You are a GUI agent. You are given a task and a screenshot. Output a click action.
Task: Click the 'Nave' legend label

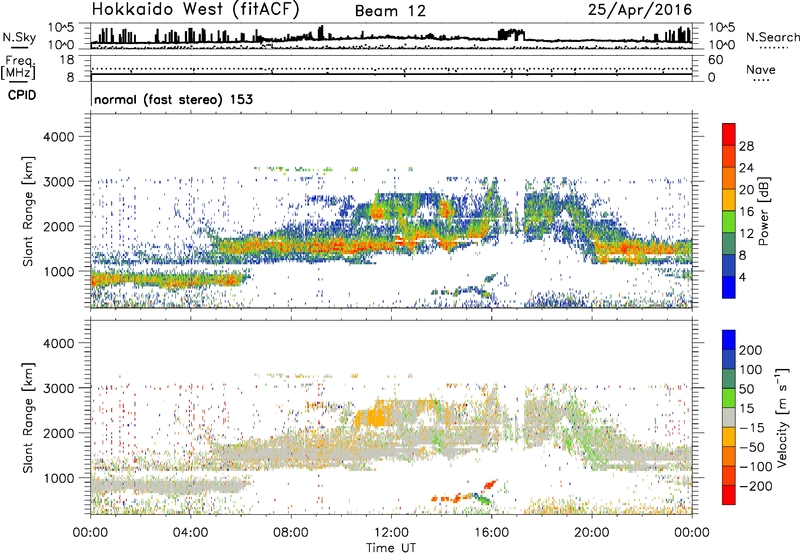click(761, 70)
